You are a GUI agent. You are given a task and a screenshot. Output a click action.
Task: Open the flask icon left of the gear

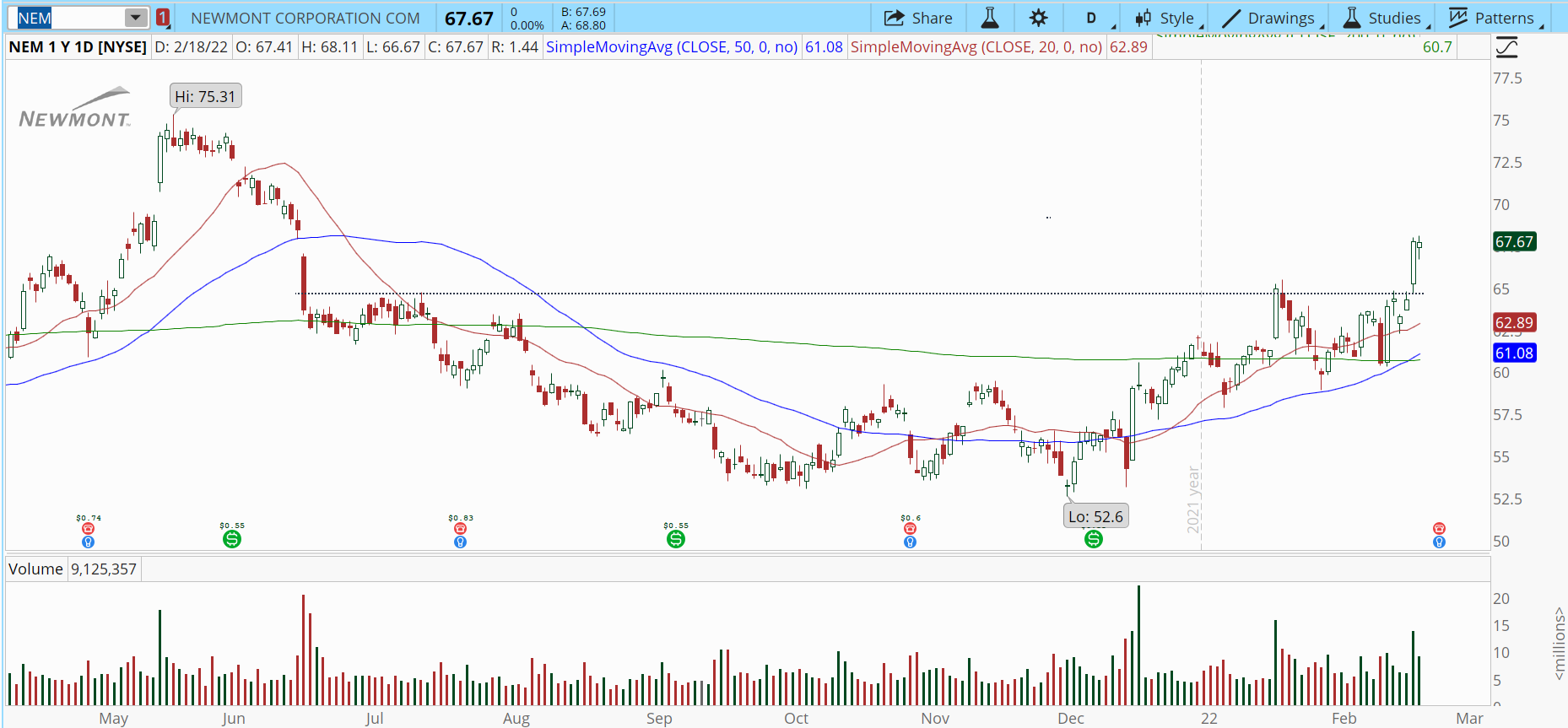tap(990, 18)
